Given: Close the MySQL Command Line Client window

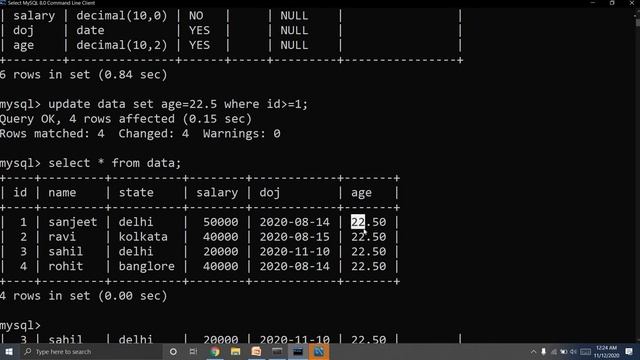Looking at the screenshot, I should tap(631, 3).
